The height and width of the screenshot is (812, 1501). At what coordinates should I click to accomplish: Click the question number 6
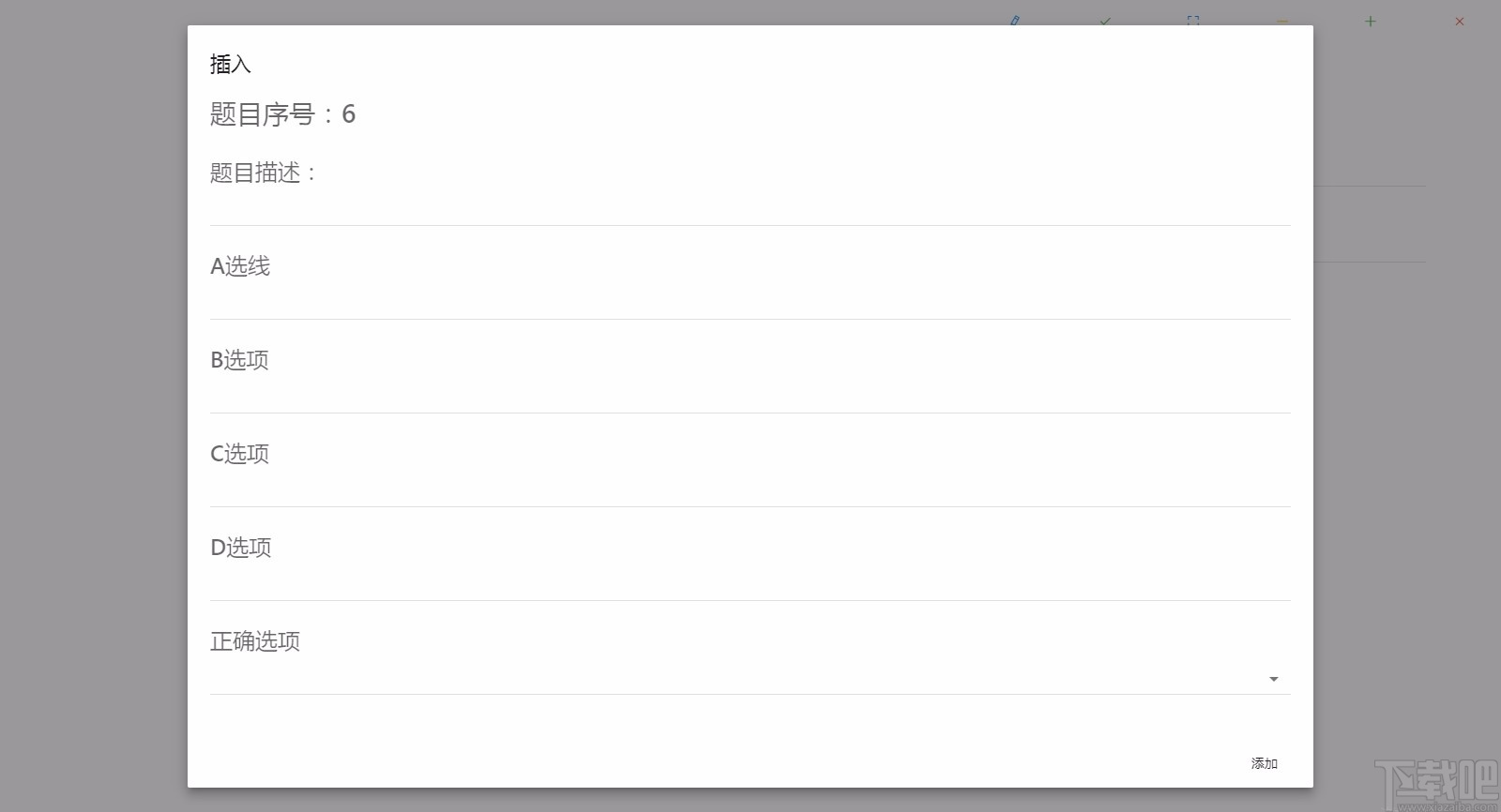(349, 114)
